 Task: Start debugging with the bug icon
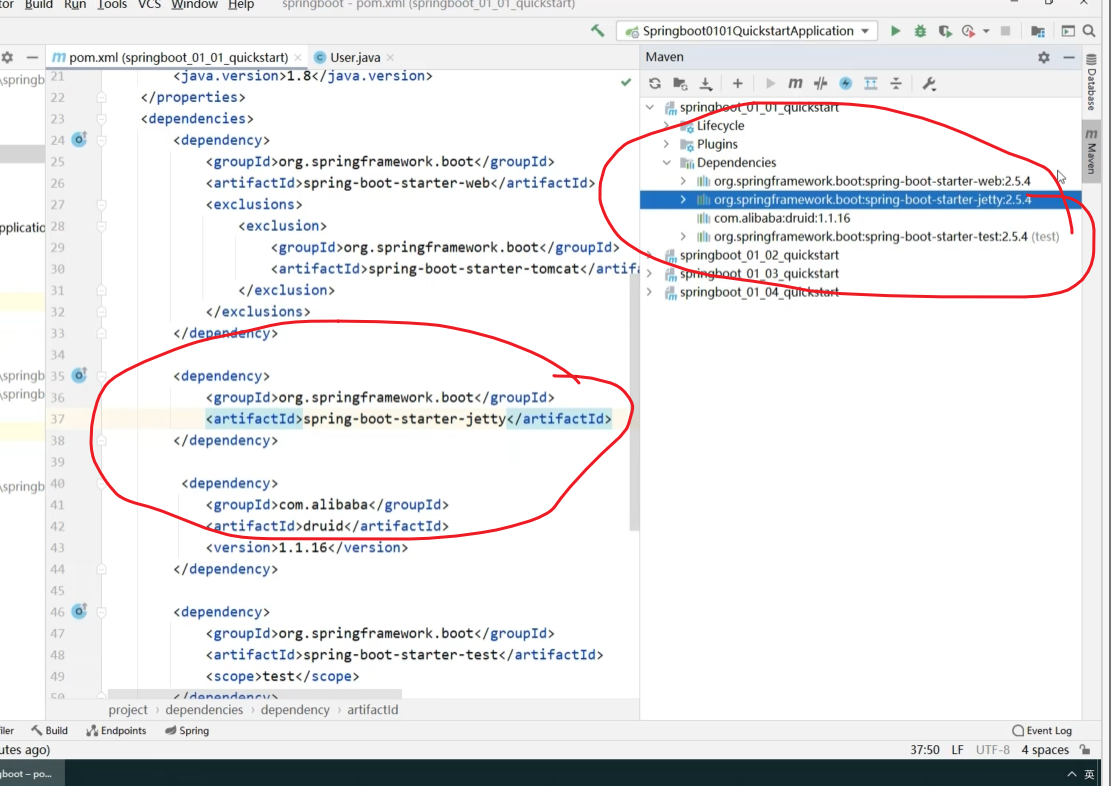(920, 30)
